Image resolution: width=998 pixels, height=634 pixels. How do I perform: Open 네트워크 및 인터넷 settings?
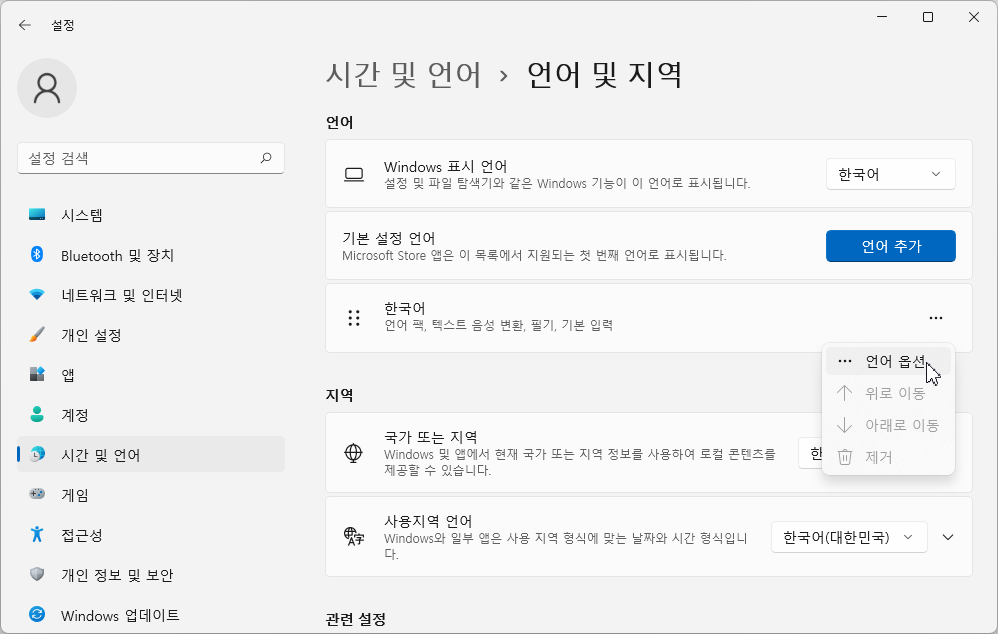pos(151,295)
